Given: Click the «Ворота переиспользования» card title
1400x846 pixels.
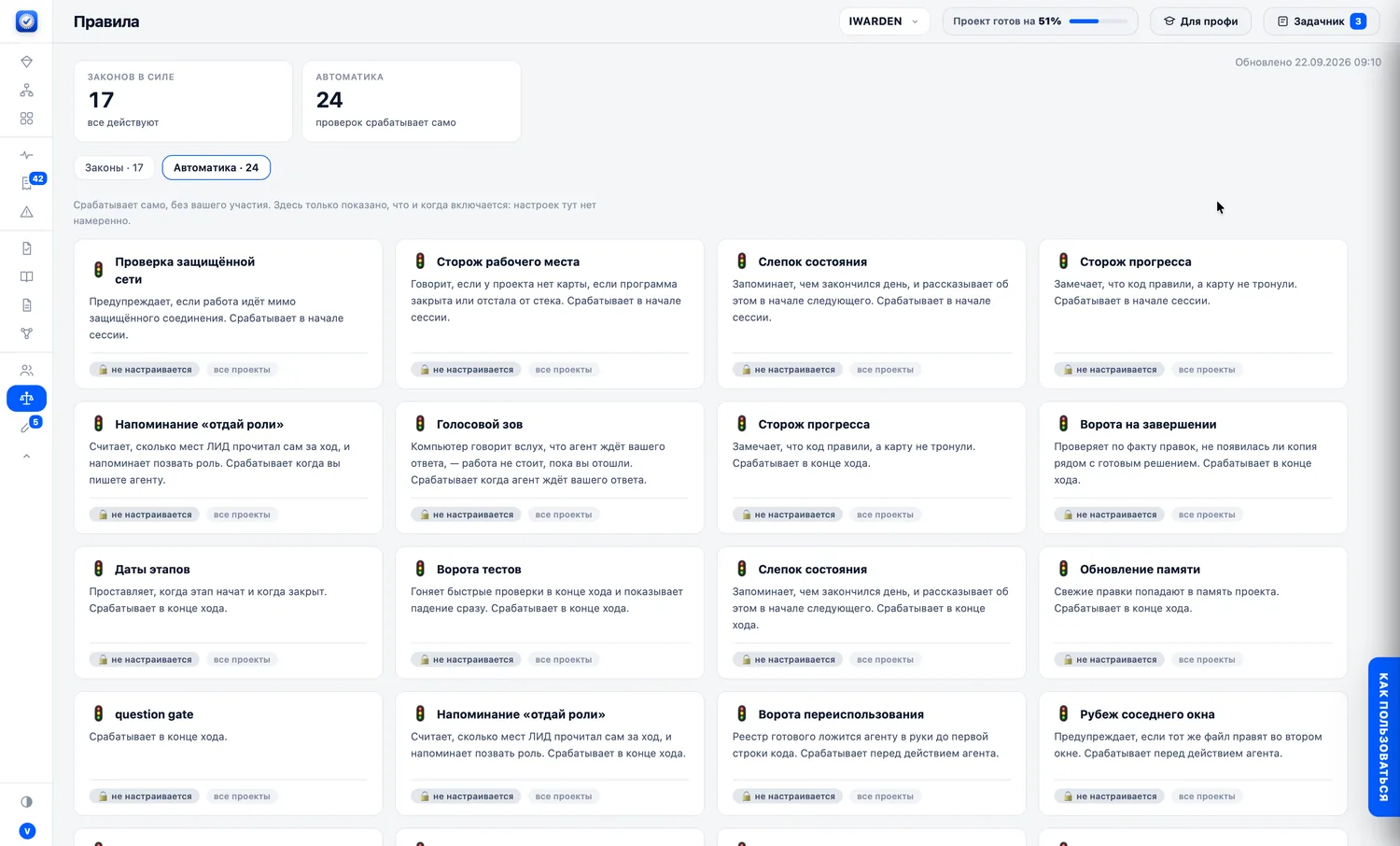Looking at the screenshot, I should coord(841,714).
